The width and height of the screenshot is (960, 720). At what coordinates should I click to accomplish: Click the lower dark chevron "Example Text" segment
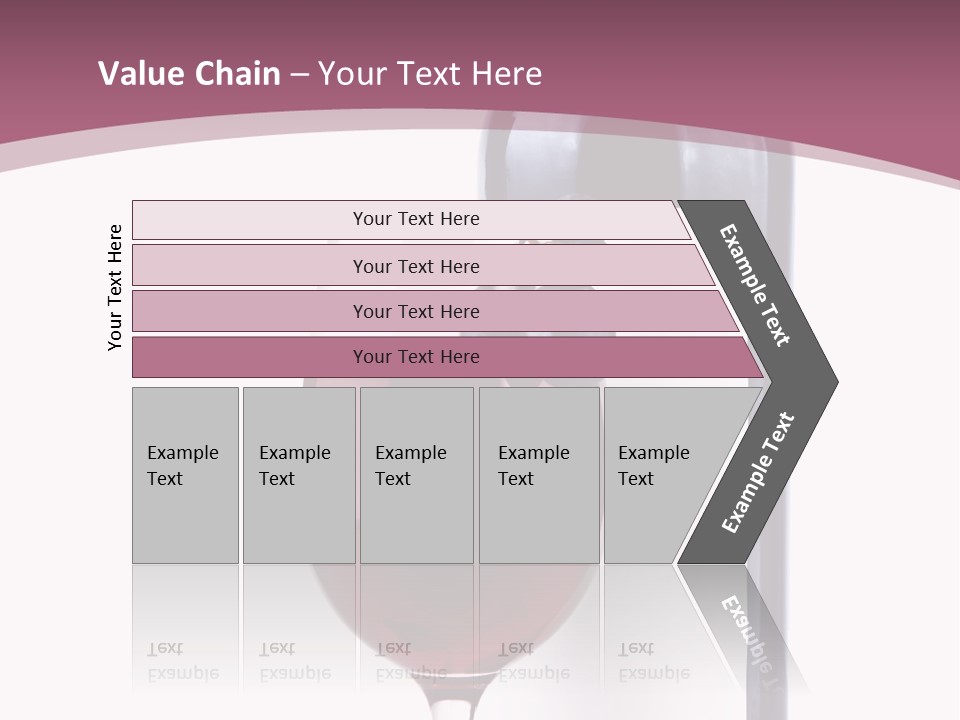(758, 473)
